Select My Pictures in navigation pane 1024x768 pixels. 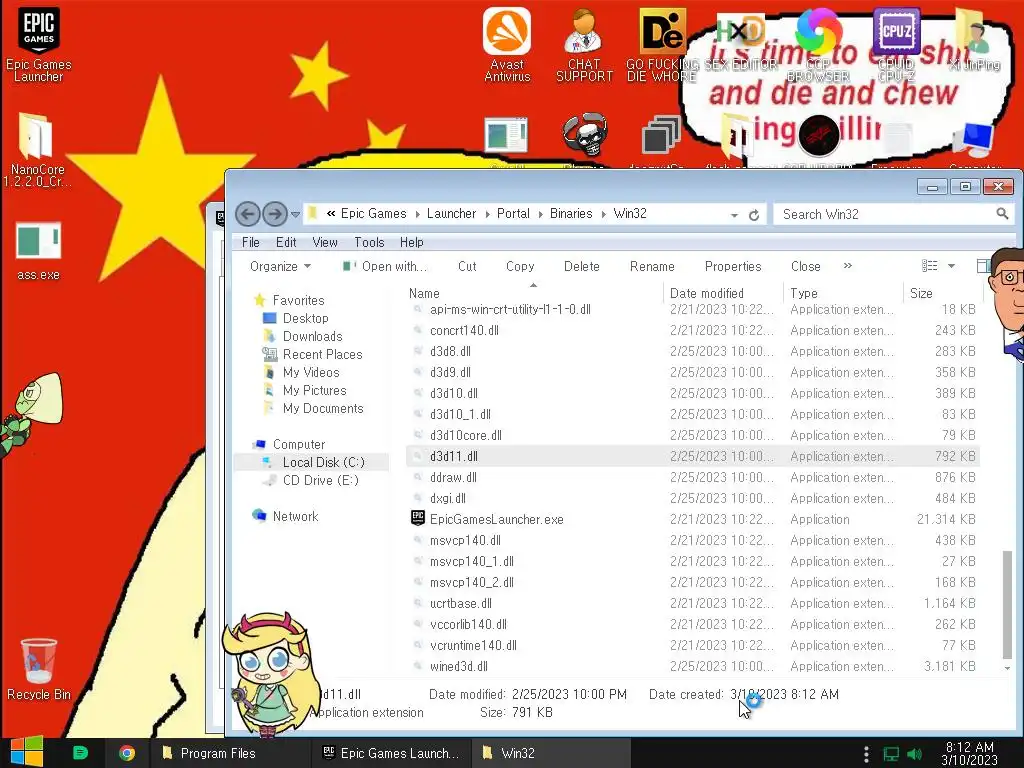pos(314,390)
